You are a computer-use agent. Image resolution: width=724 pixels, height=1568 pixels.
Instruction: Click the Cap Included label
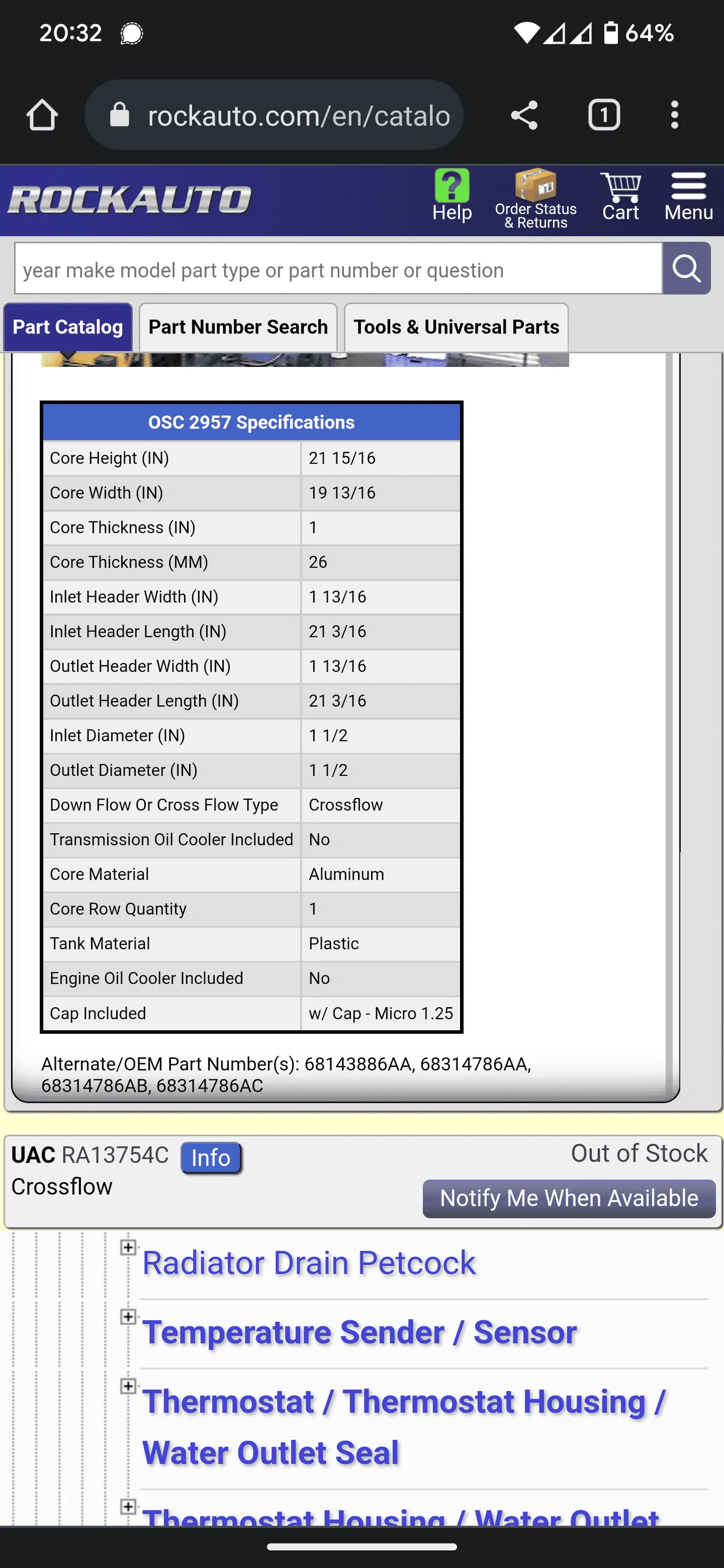coord(98,1013)
